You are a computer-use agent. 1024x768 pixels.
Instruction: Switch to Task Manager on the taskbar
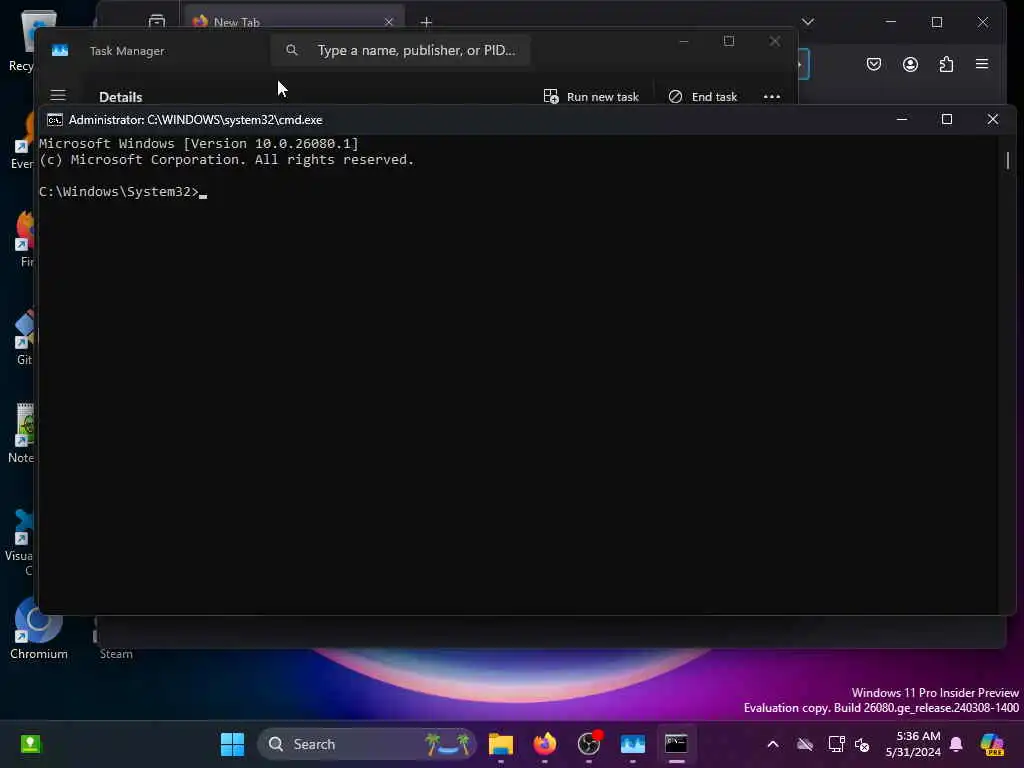pyautogui.click(x=633, y=744)
